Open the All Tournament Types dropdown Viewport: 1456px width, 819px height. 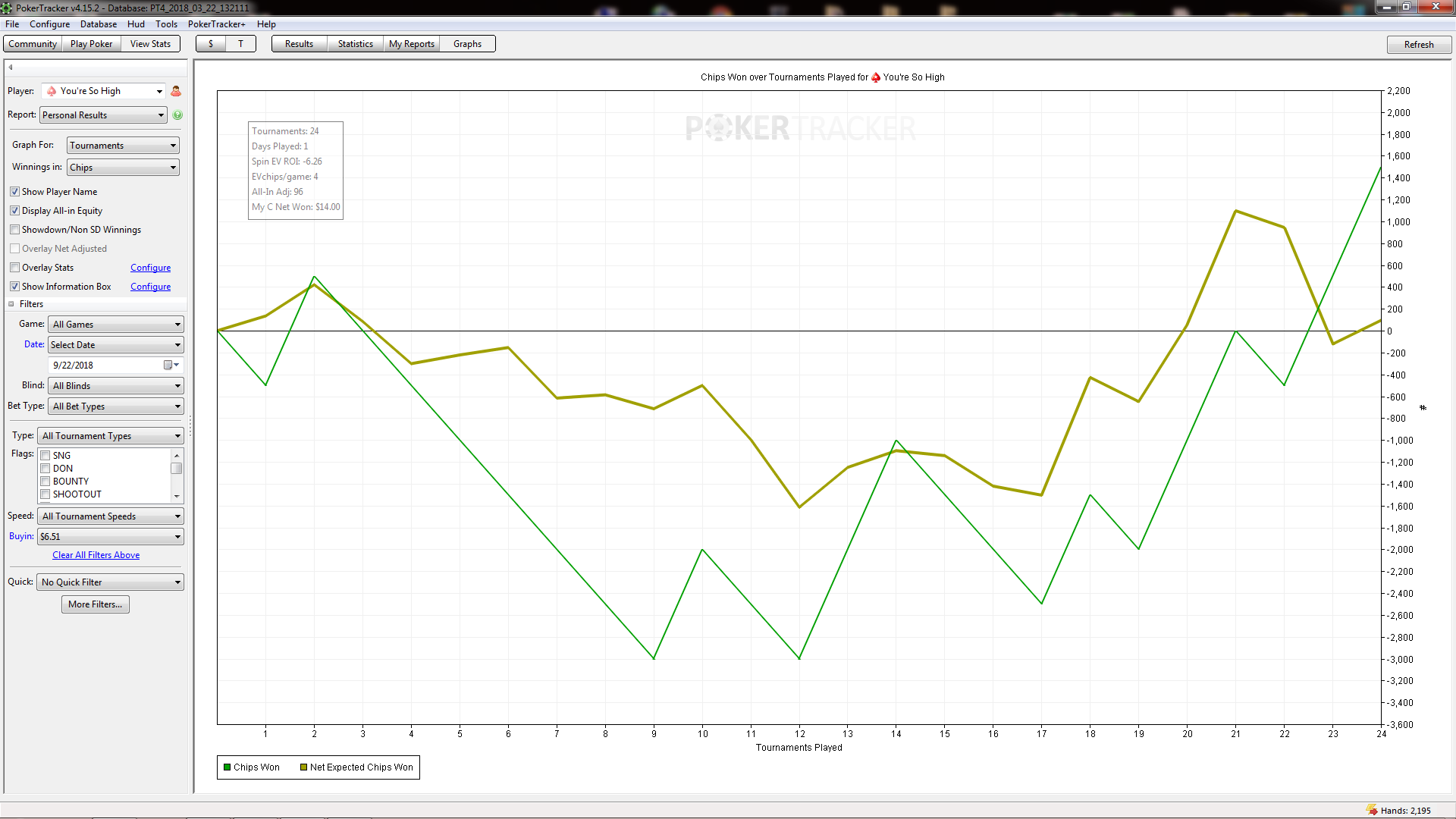pyautogui.click(x=111, y=436)
